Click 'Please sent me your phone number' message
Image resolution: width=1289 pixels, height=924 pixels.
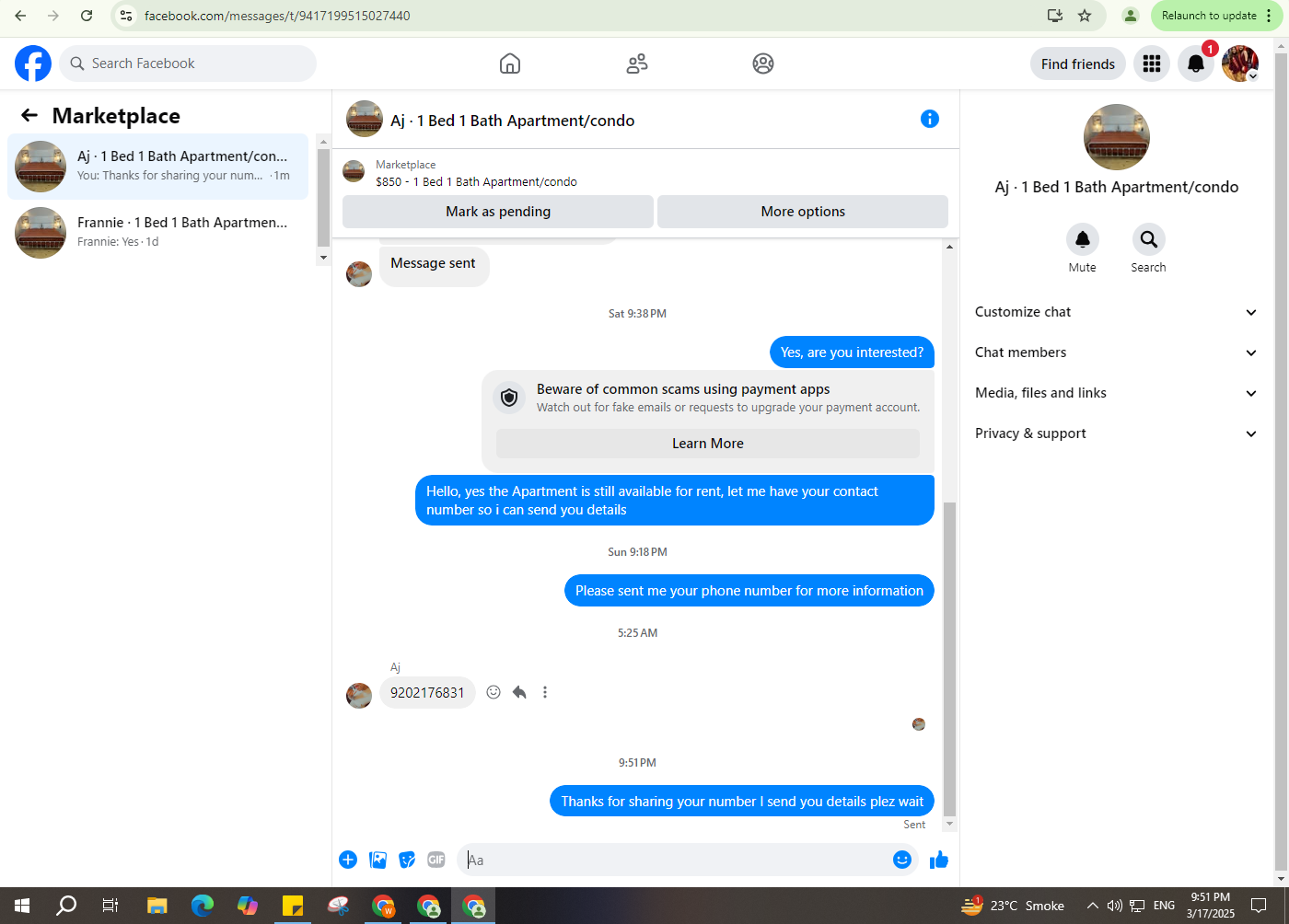pos(749,591)
